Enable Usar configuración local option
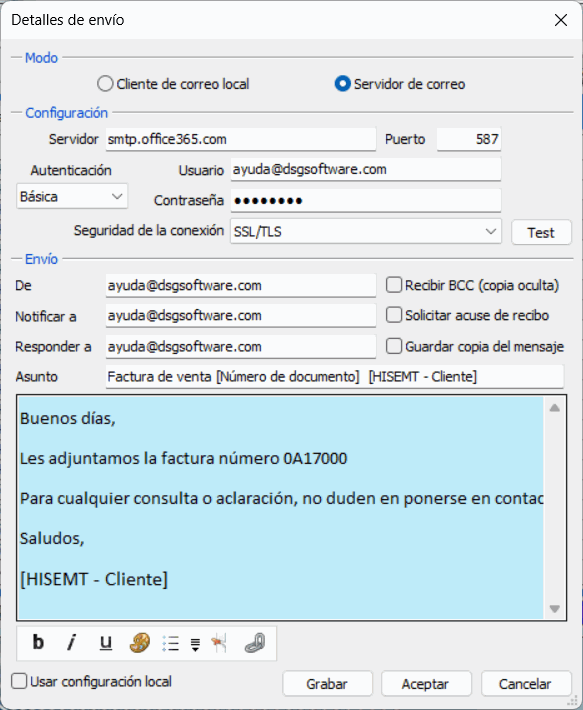Image resolution: width=583 pixels, height=710 pixels. pos(19,681)
